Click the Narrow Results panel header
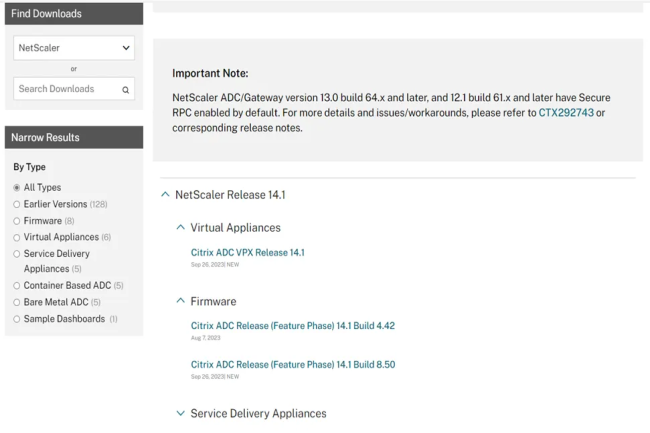The image size is (650, 433). coord(74,137)
